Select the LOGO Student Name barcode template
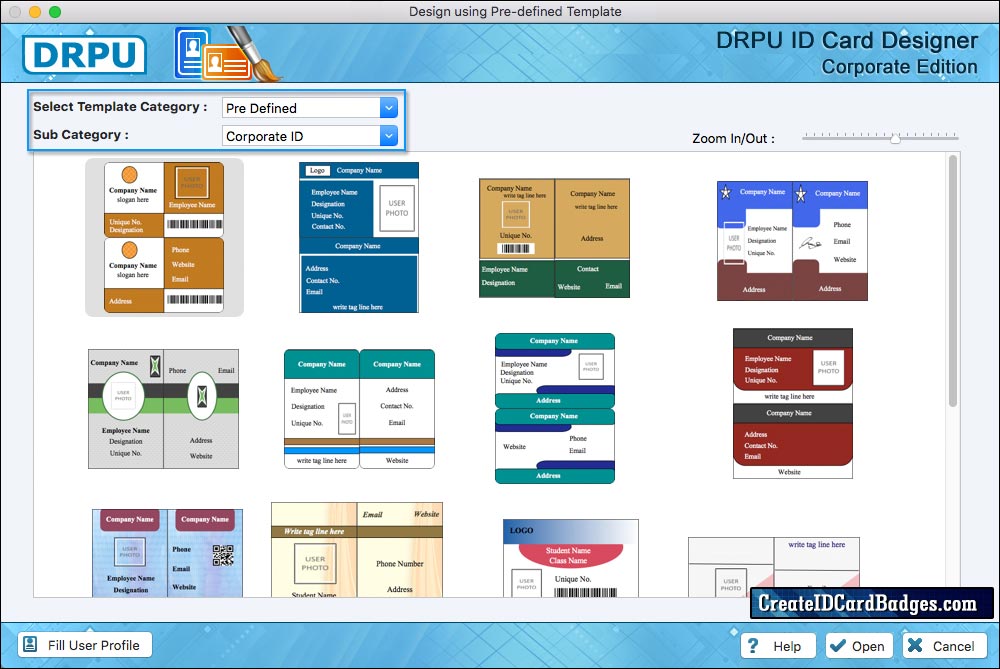The height and width of the screenshot is (669, 1000). click(x=571, y=558)
